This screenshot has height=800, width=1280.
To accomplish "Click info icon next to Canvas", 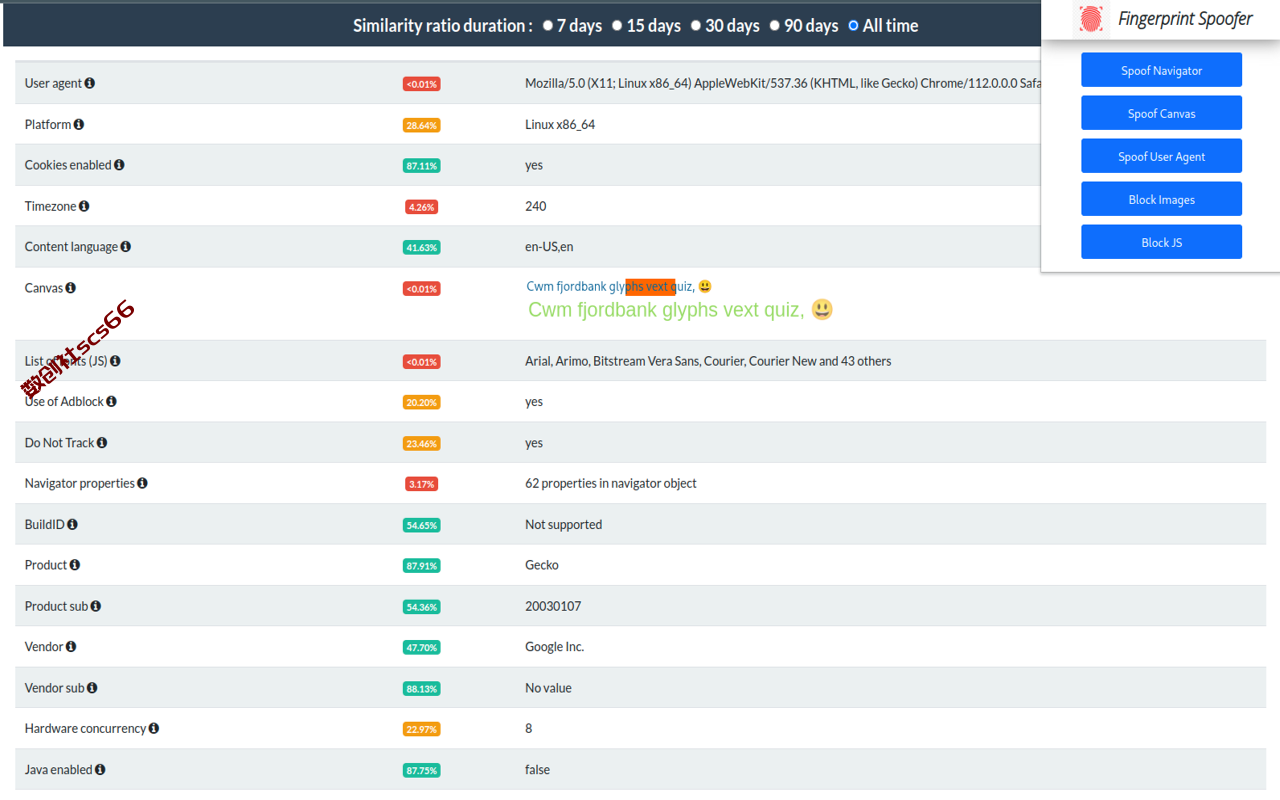I will coord(71,288).
